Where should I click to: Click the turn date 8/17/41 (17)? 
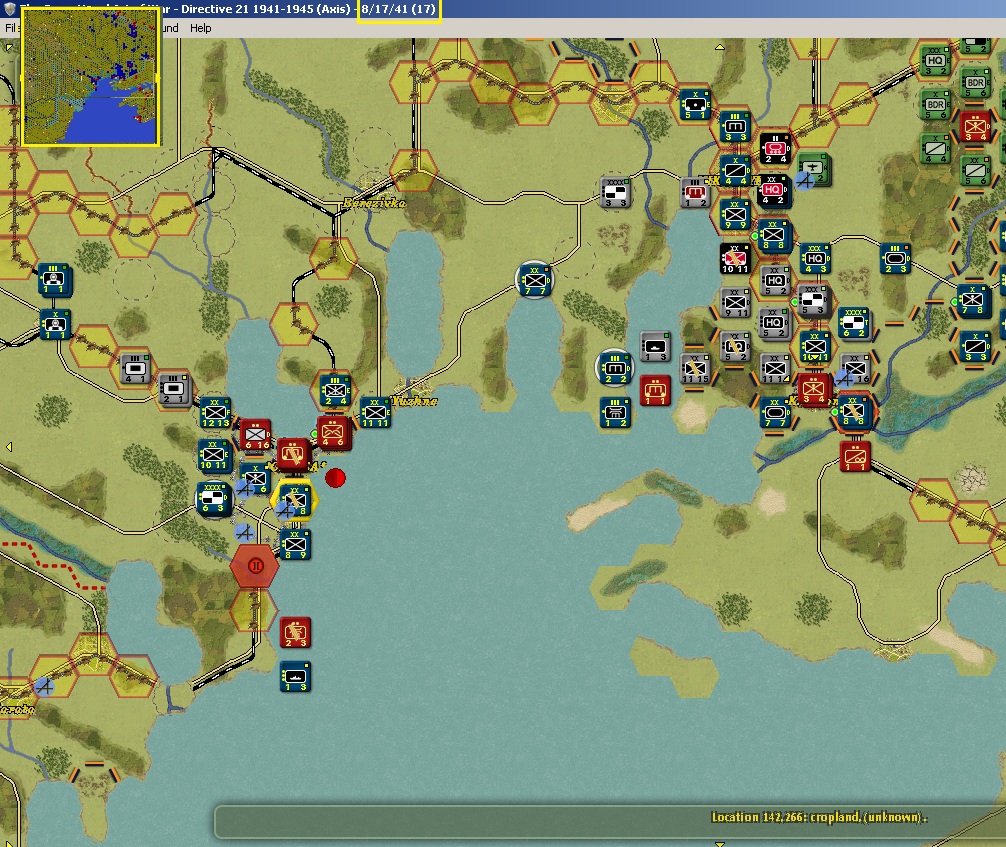[398, 10]
